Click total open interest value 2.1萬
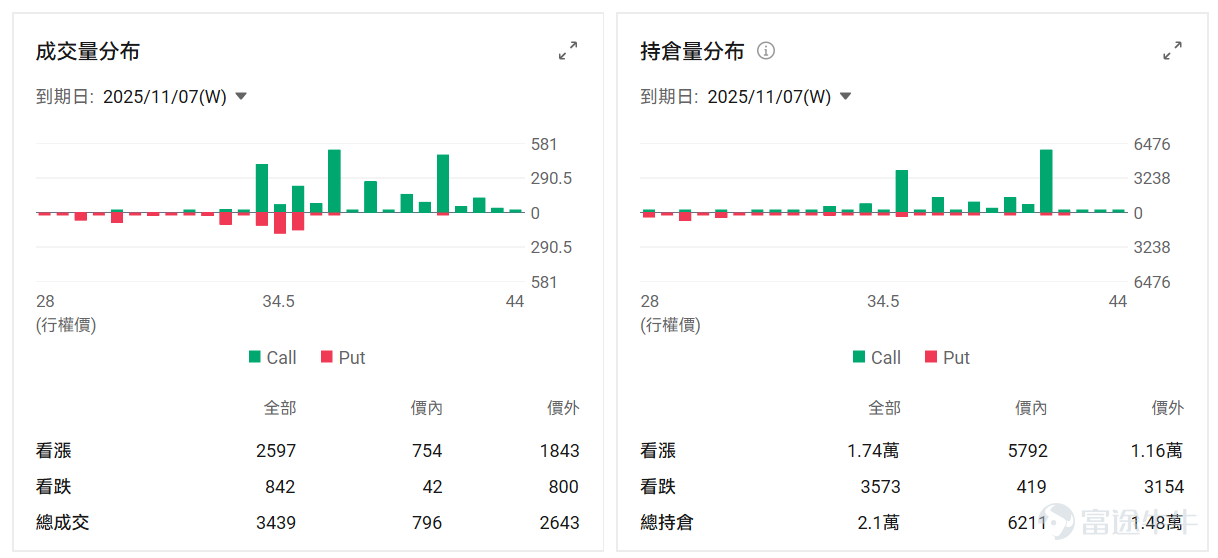The width and height of the screenshot is (1218, 558). 878,522
